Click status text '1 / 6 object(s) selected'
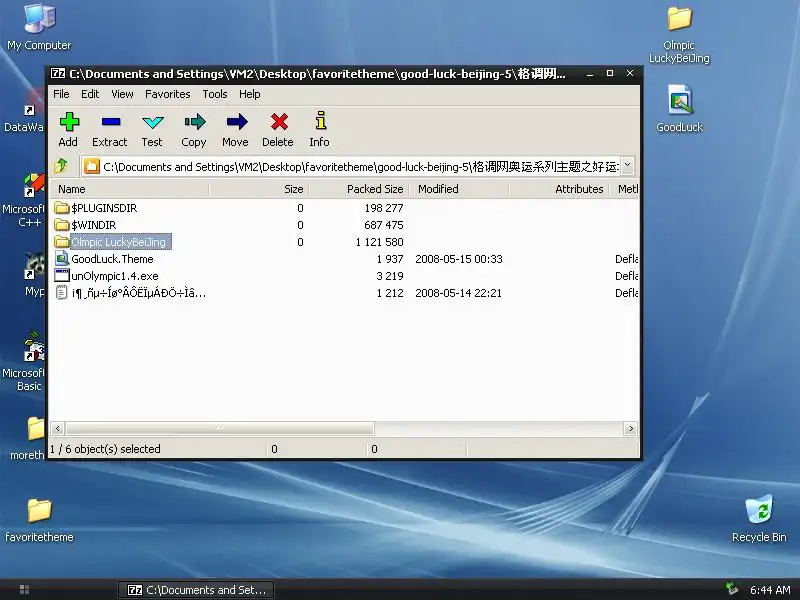This screenshot has height=600, width=800. coord(105,449)
